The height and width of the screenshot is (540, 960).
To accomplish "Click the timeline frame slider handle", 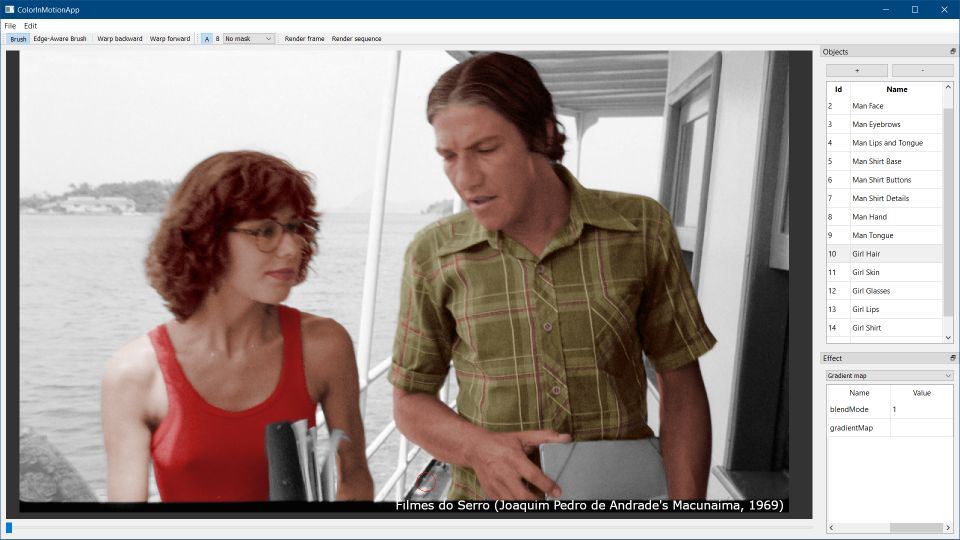I will [x=9, y=527].
